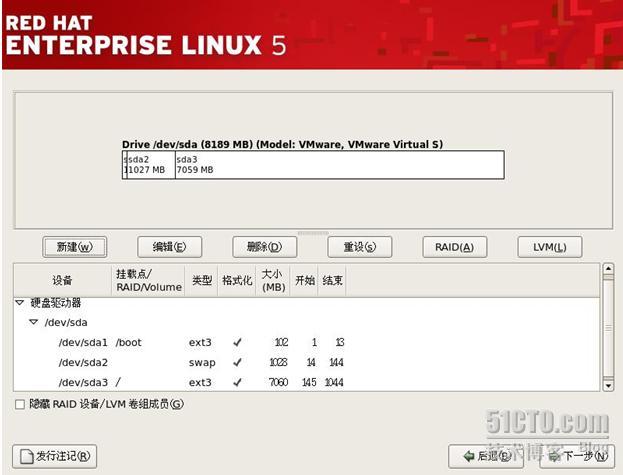Viewport: 623px width, 475px height.
Task: Click ext3 type in /dev/sda3 row
Action: pyautogui.click(x=200, y=382)
